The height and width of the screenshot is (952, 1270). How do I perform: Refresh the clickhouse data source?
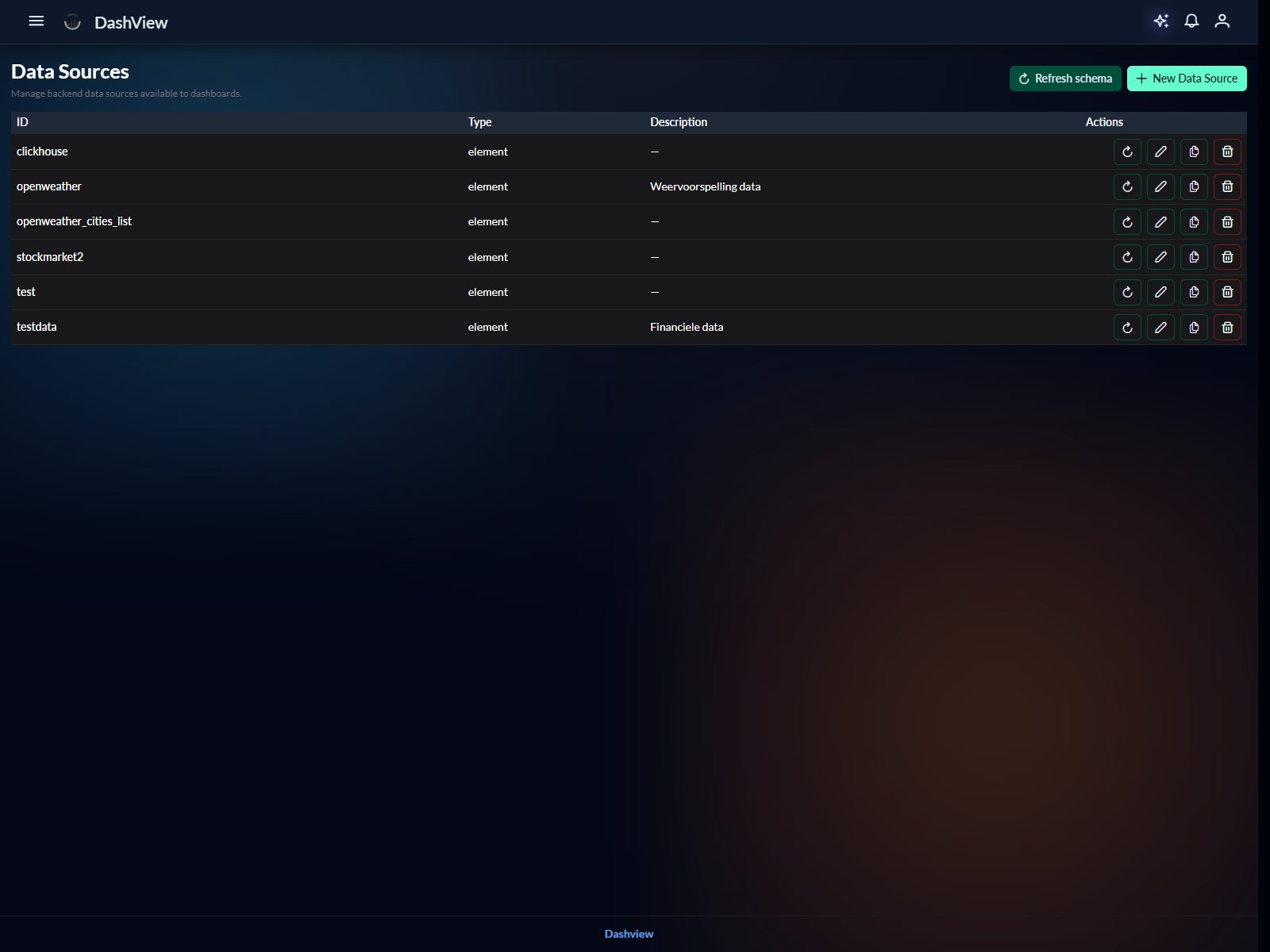(x=1127, y=152)
